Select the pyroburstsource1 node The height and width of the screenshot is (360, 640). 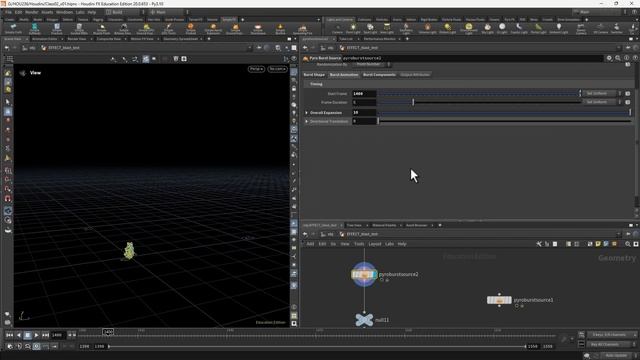[x=499, y=300]
